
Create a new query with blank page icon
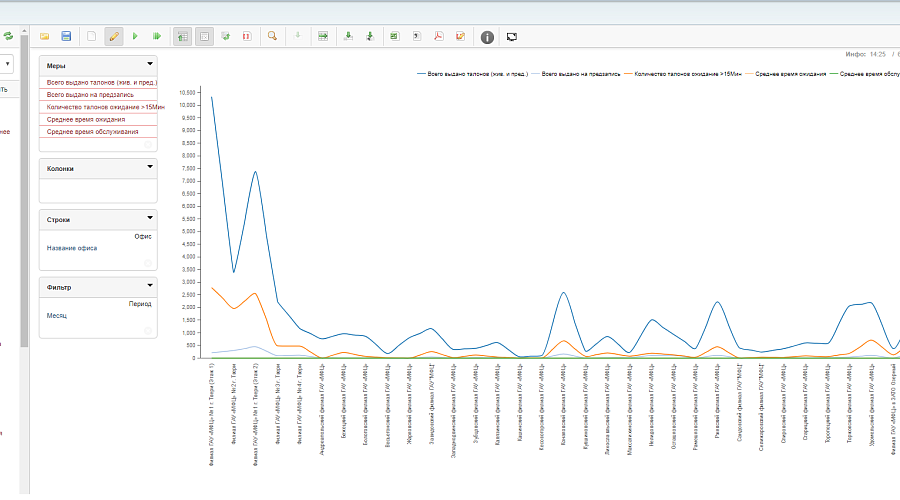91,36
